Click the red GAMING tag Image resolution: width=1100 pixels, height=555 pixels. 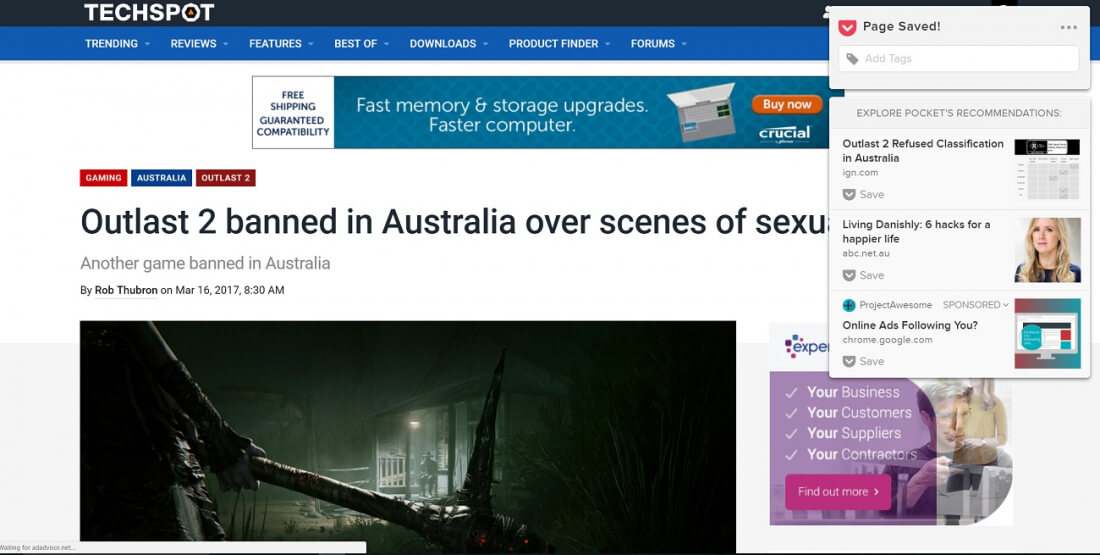click(104, 178)
